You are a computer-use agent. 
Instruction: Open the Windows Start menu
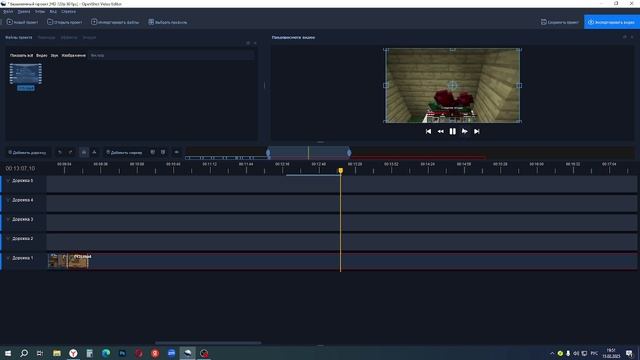pos(8,353)
